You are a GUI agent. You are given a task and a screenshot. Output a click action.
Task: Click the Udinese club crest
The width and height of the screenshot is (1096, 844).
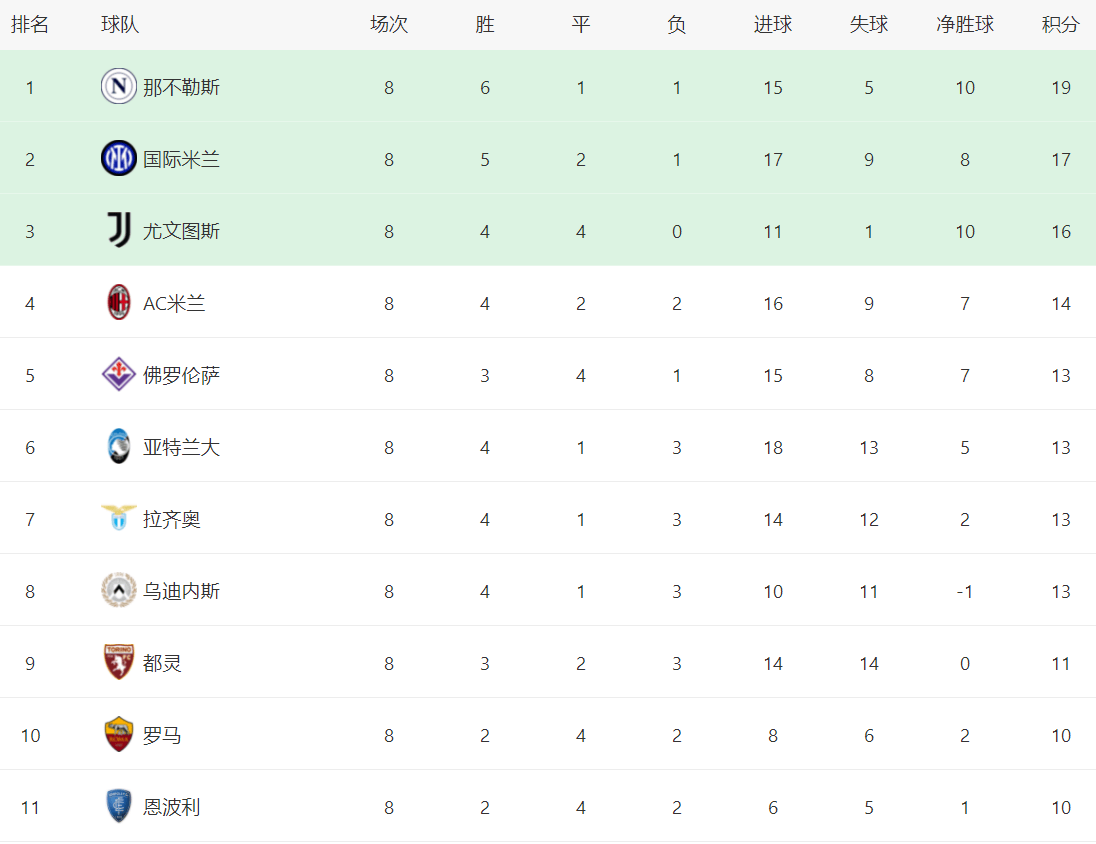pos(118,591)
